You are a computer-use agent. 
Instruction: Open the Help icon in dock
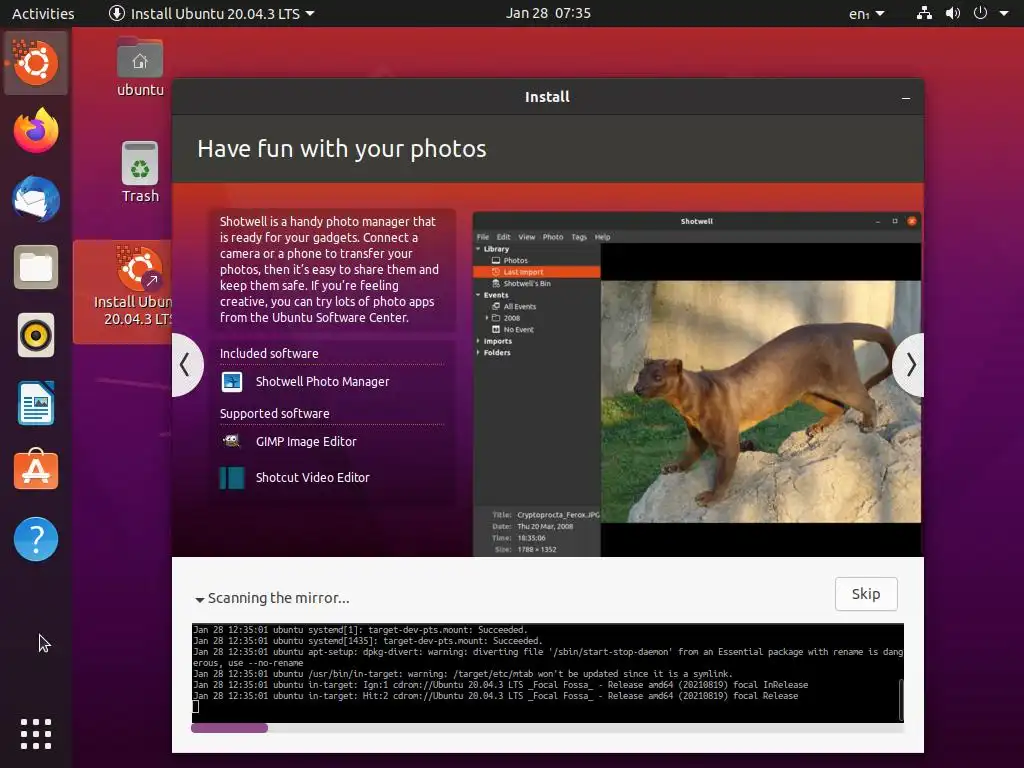[x=36, y=539]
